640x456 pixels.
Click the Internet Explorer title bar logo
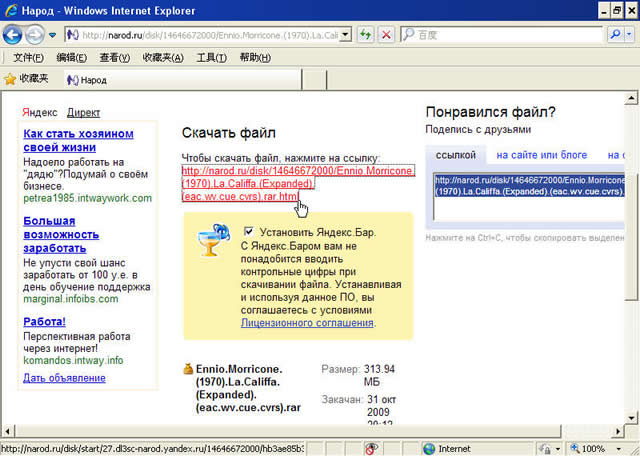(x=11, y=10)
